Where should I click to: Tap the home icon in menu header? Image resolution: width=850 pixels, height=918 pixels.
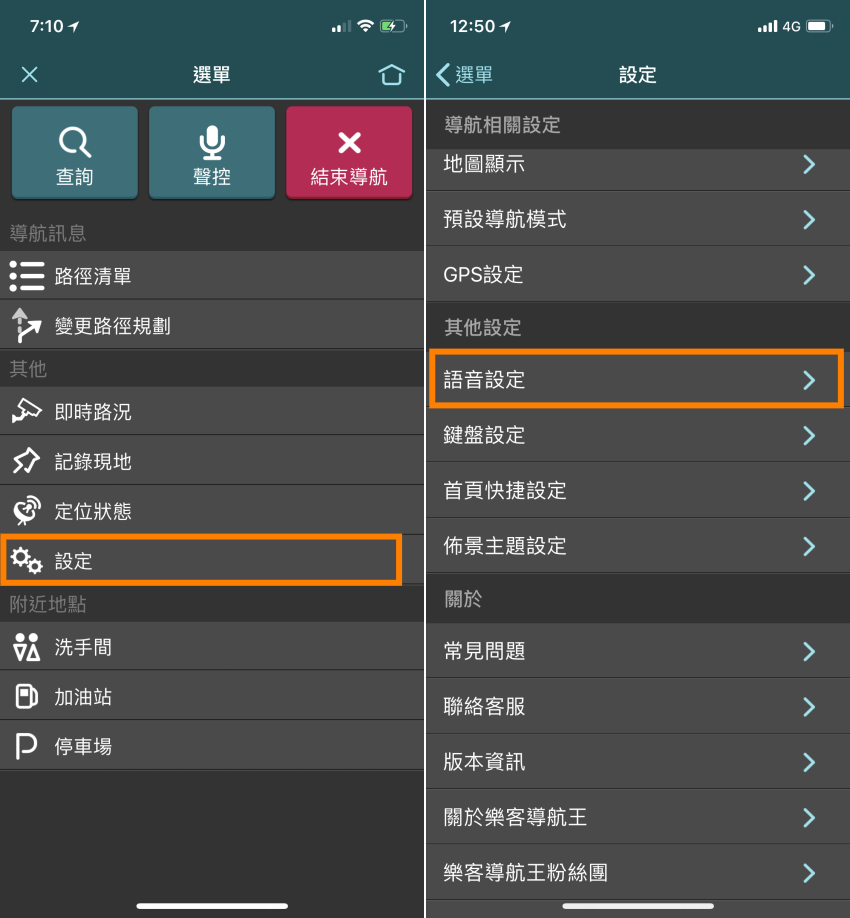coord(392,75)
